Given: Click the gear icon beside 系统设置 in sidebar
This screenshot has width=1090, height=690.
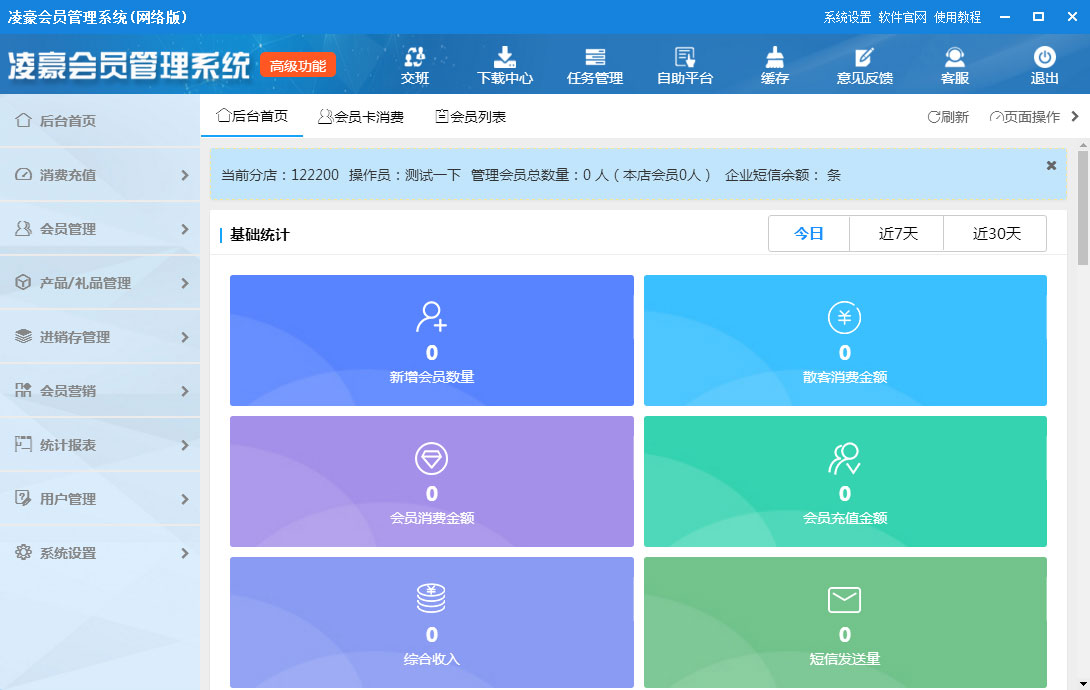Looking at the screenshot, I should pyautogui.click(x=23, y=552).
